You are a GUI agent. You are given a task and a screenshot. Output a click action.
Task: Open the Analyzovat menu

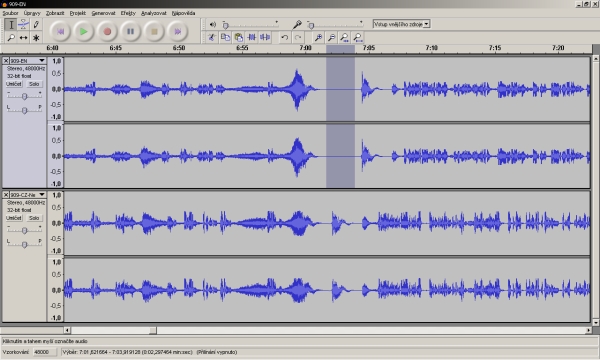tap(153, 13)
